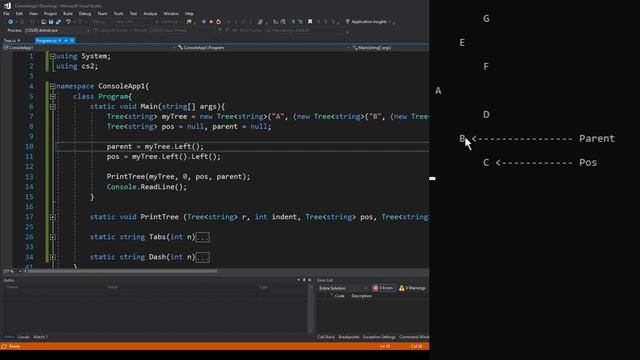Open the ConsoleApp1.Program class navigation dropdown

263,47
